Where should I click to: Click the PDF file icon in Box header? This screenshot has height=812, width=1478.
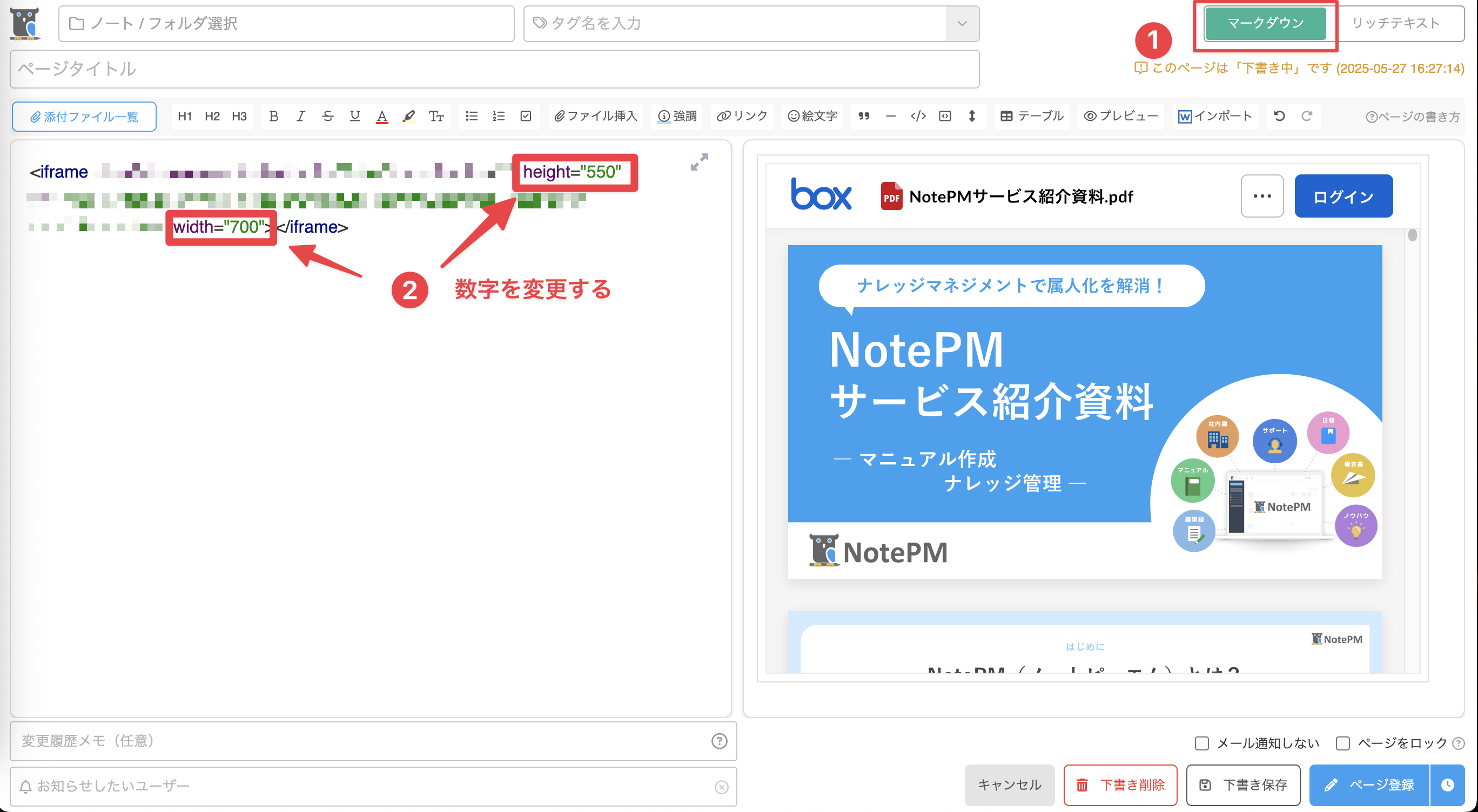[x=891, y=196]
